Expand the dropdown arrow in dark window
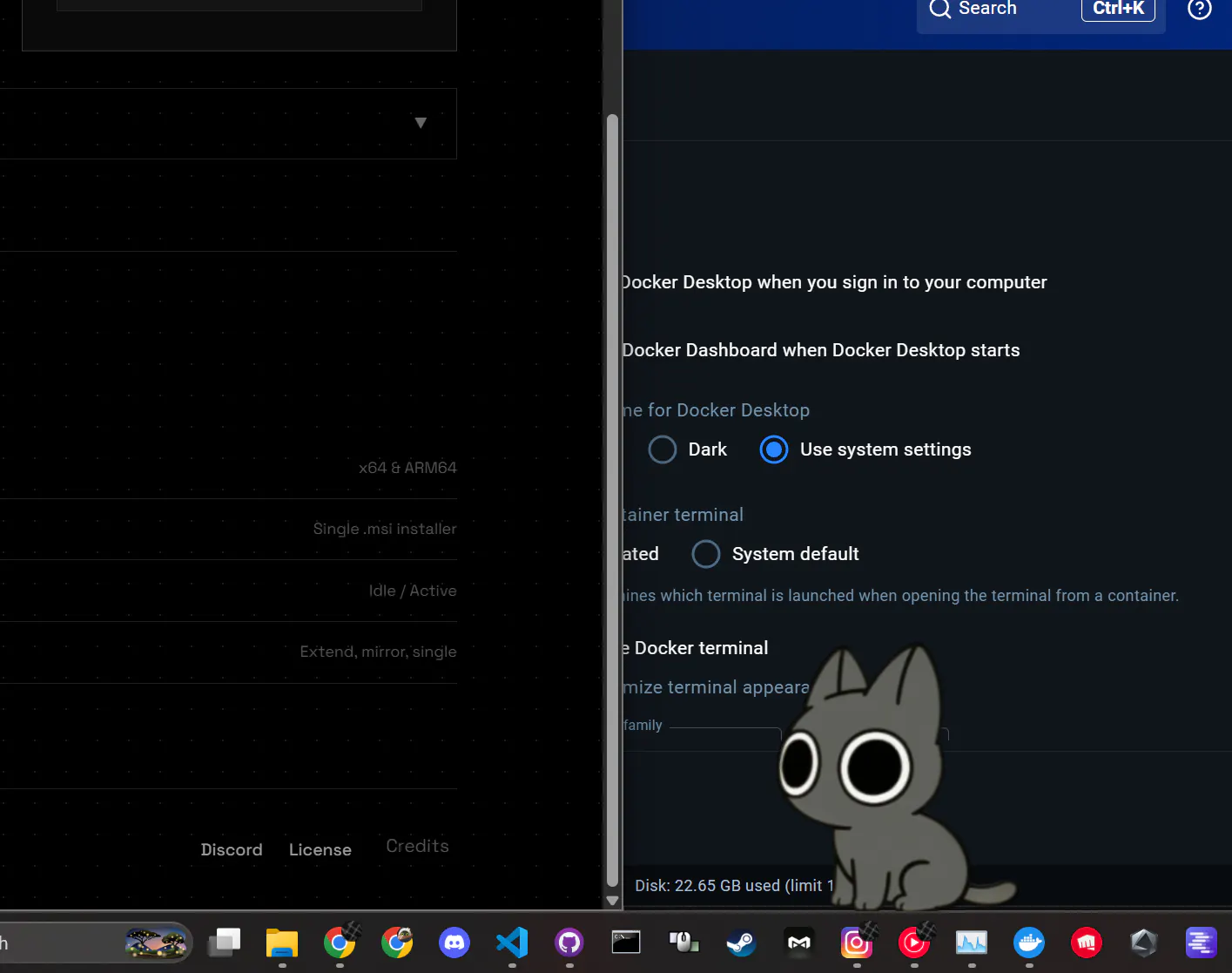The image size is (1232, 973). pyautogui.click(x=421, y=123)
